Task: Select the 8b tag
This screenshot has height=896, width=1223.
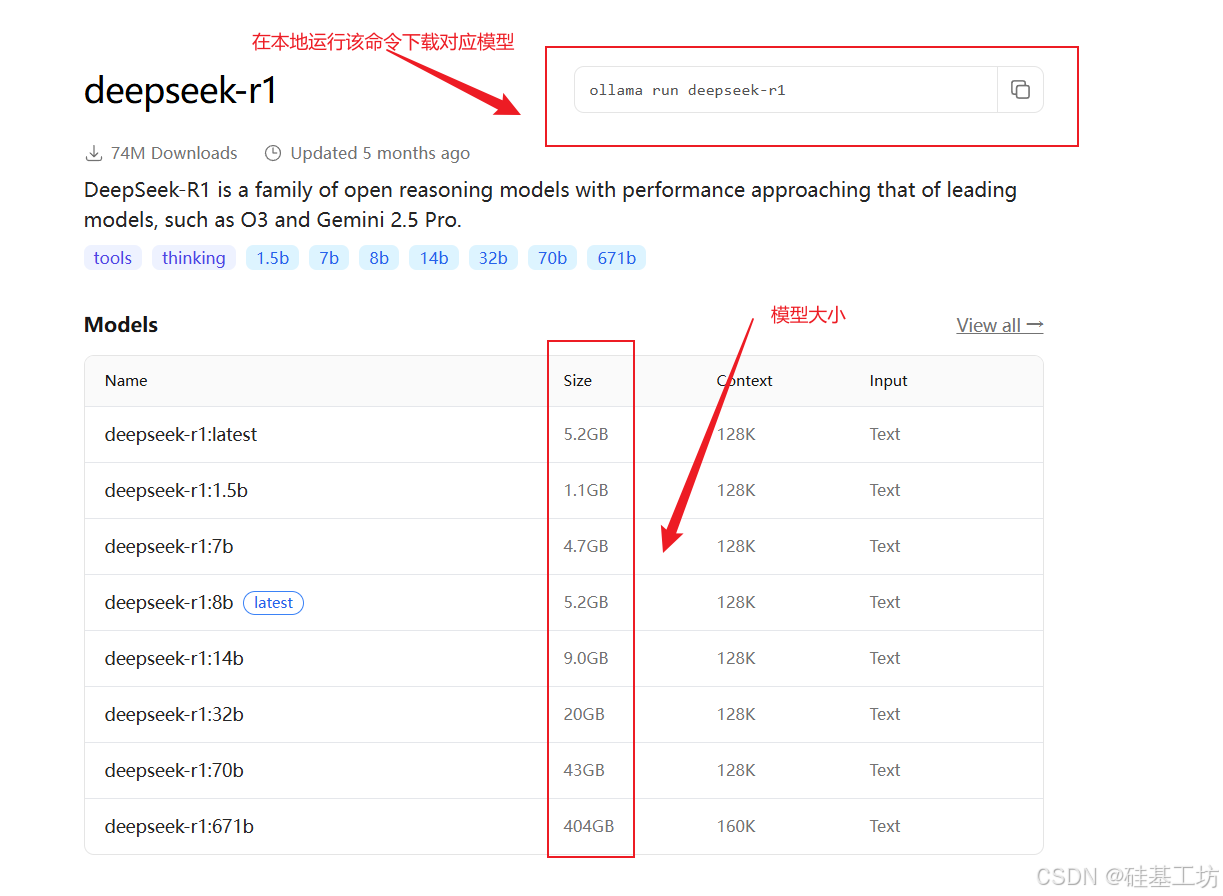Action: (379, 258)
